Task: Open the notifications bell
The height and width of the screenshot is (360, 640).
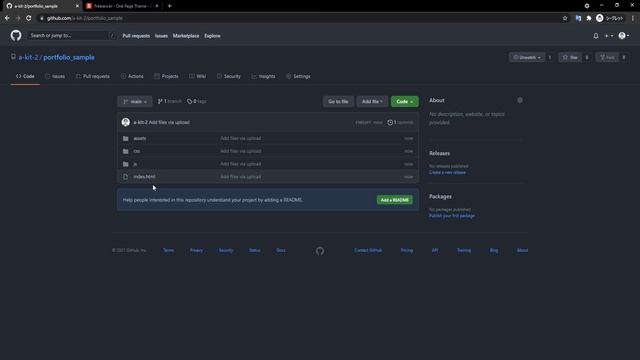Action: [596, 36]
